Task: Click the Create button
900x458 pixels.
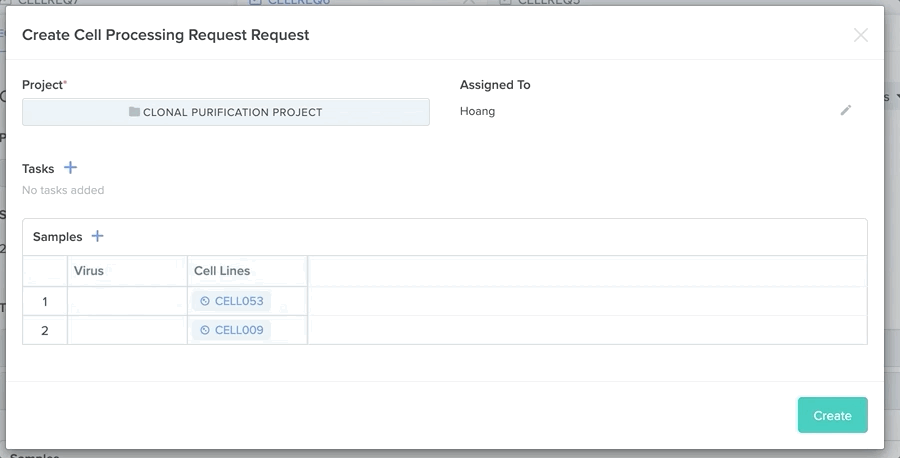Action: click(x=832, y=415)
